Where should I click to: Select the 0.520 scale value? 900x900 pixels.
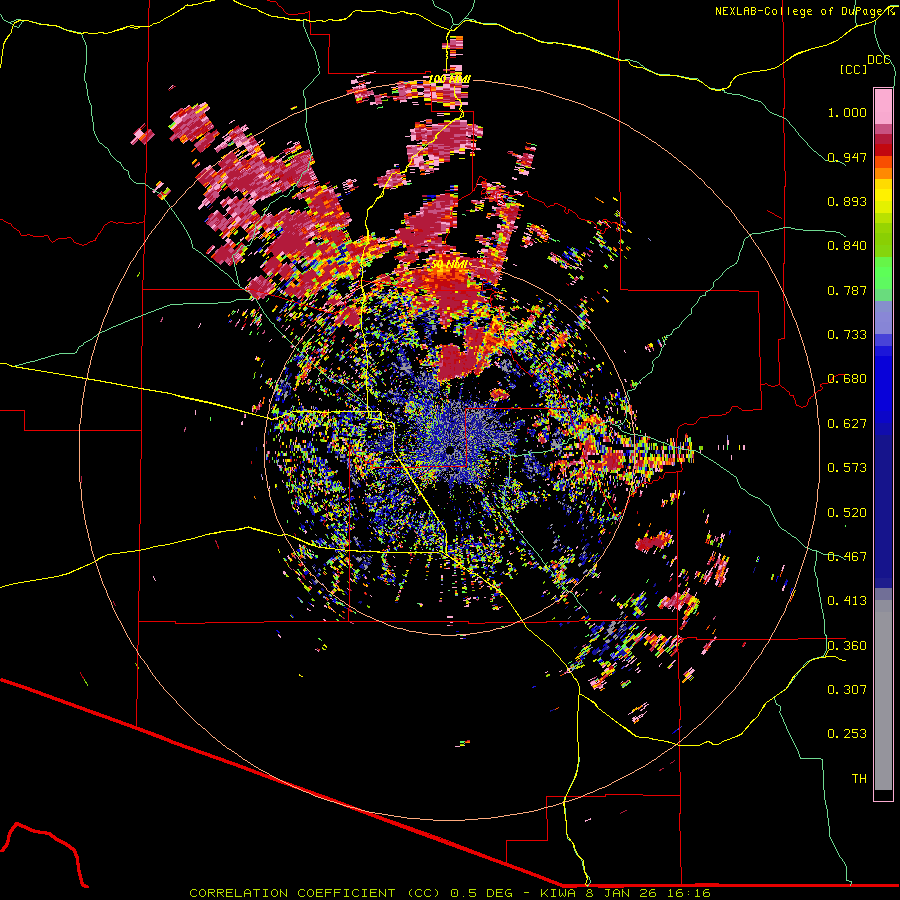pos(847,513)
